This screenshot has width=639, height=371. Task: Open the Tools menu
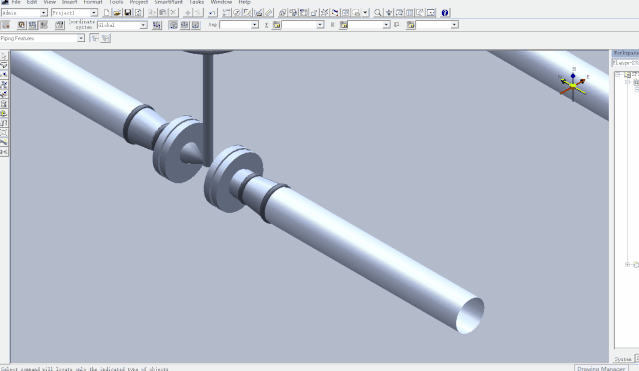click(x=116, y=2)
